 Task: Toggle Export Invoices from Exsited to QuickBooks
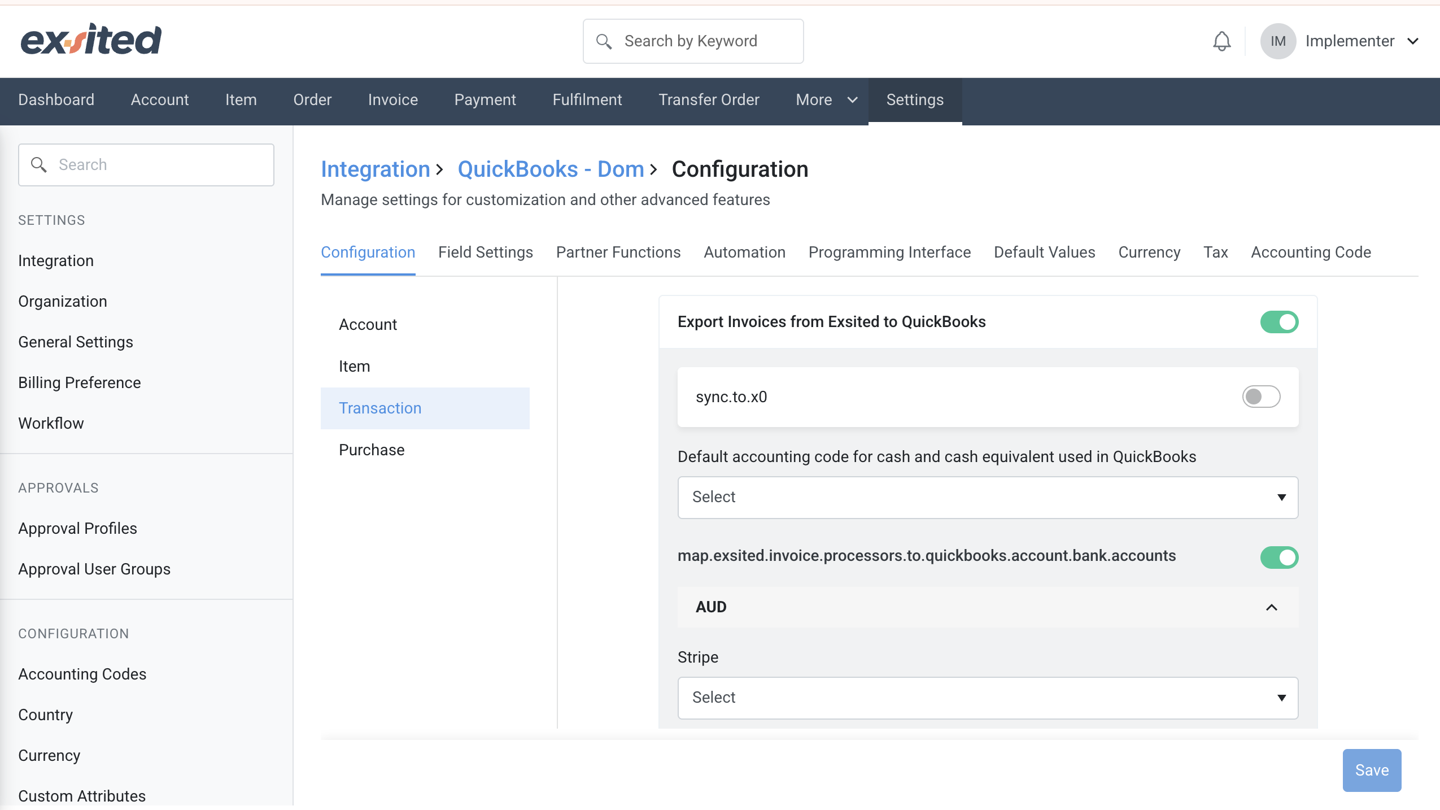(x=1279, y=322)
